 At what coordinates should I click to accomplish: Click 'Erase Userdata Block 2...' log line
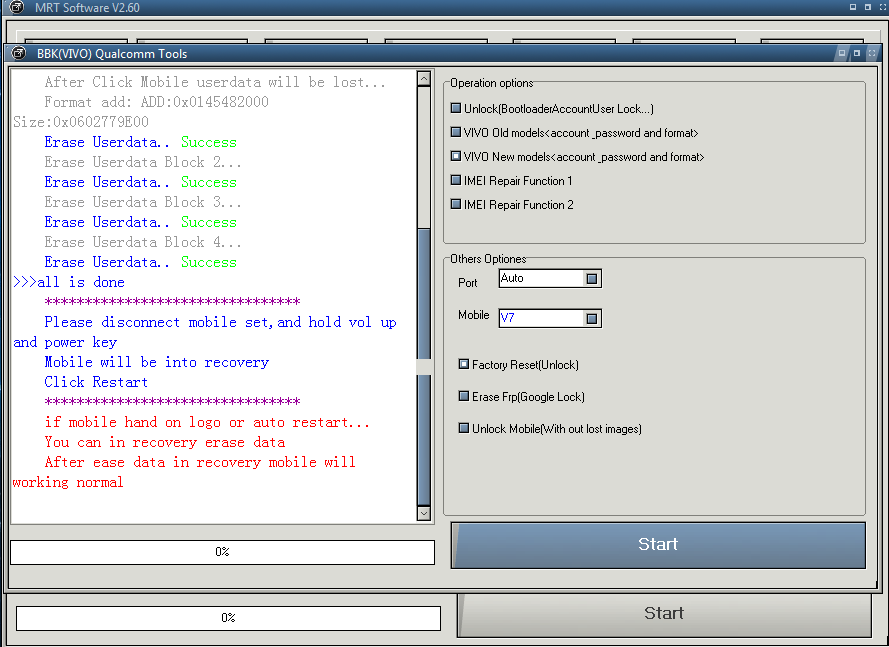coord(143,162)
